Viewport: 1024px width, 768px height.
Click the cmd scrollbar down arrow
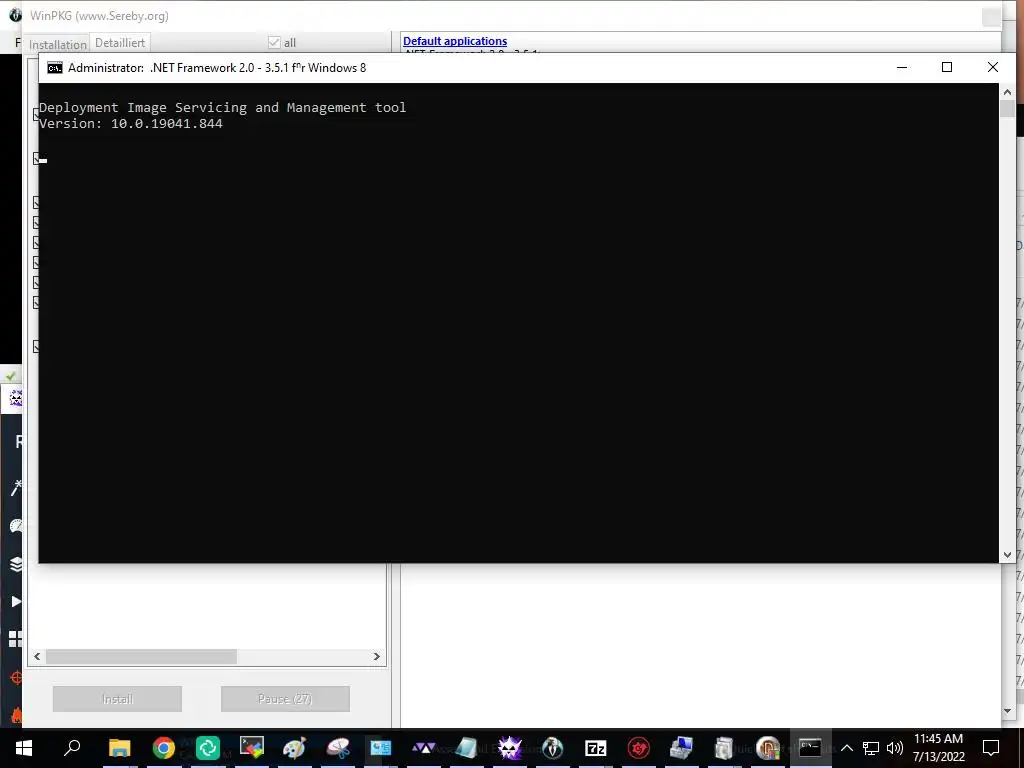point(1007,555)
